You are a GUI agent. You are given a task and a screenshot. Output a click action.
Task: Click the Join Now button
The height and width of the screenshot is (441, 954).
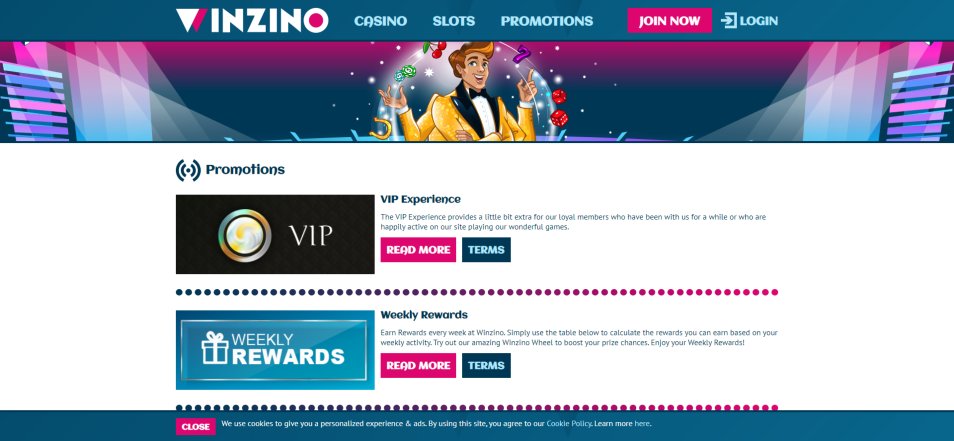click(669, 21)
